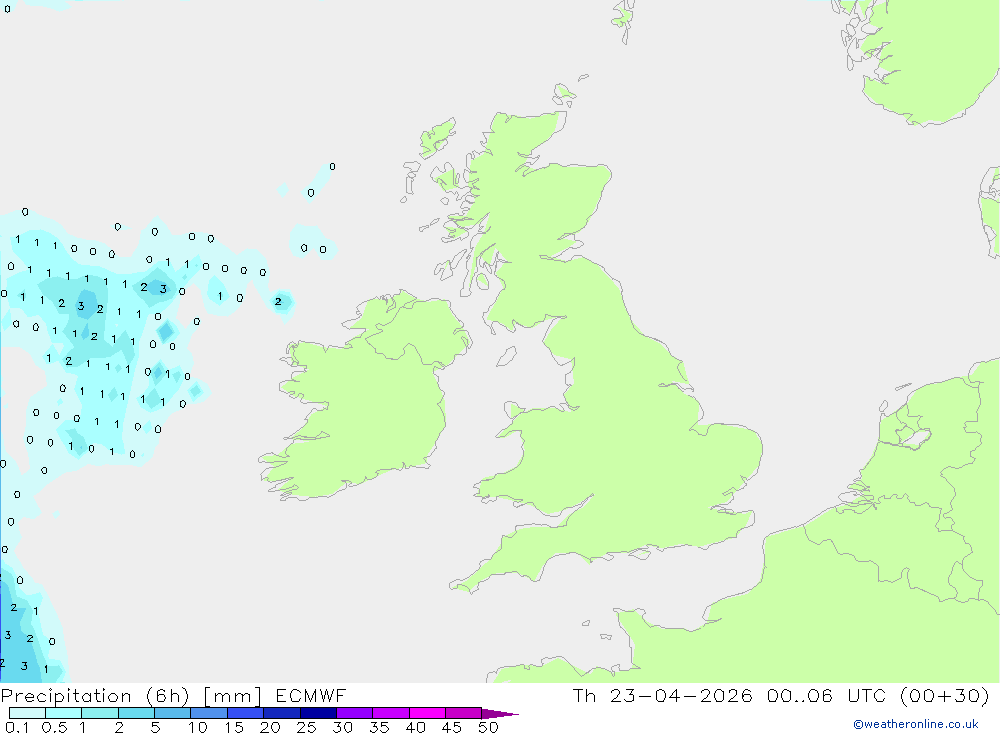The height and width of the screenshot is (733, 1000).
Task: Pick the 0.5–1 mm legend color swatch
Action: pyautogui.click(x=63, y=713)
